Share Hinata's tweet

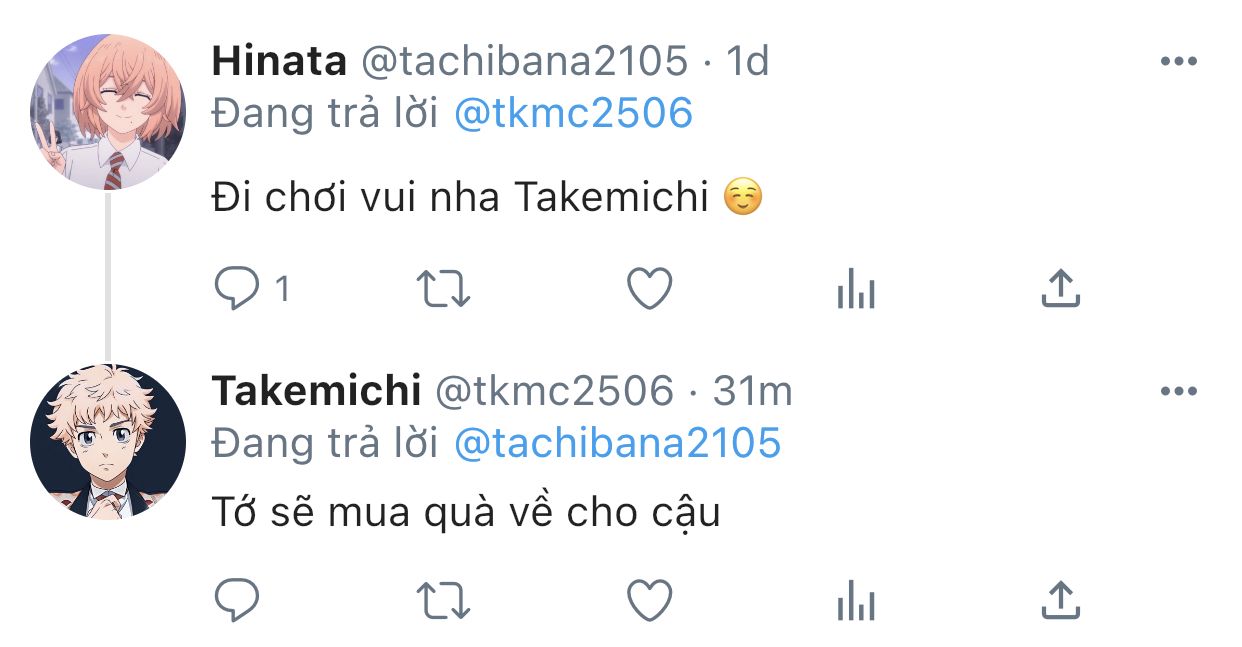pyautogui.click(x=1060, y=289)
